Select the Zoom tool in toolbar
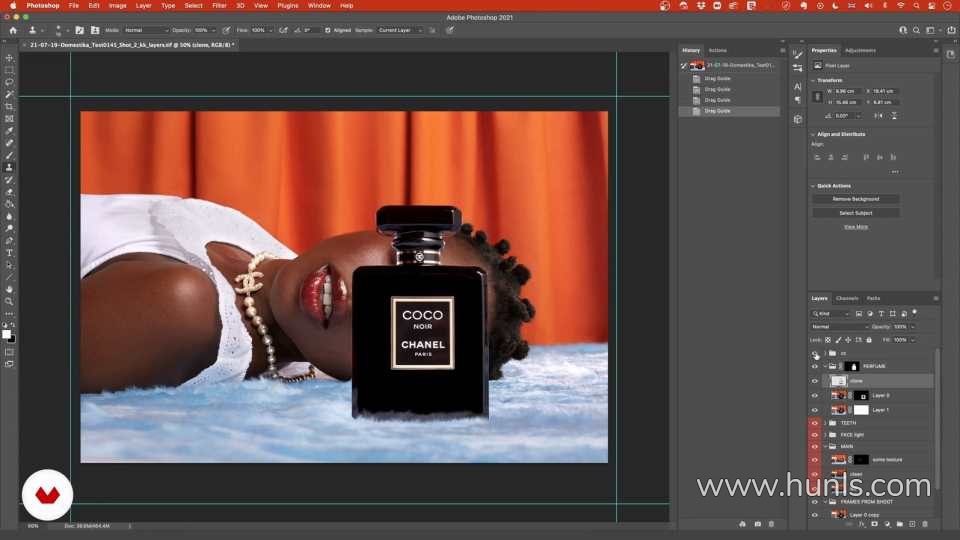This screenshot has width=960, height=540. point(9,301)
